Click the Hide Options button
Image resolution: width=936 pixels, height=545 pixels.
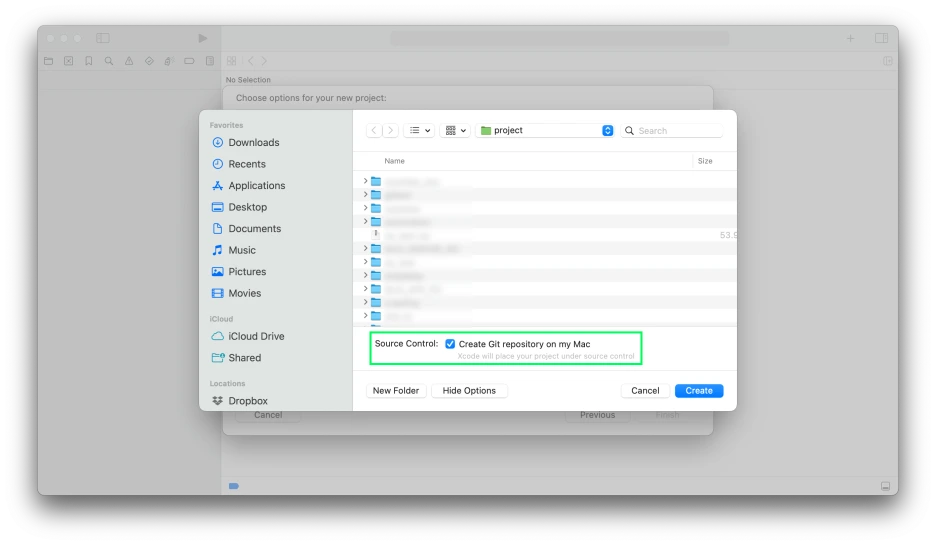pos(469,390)
